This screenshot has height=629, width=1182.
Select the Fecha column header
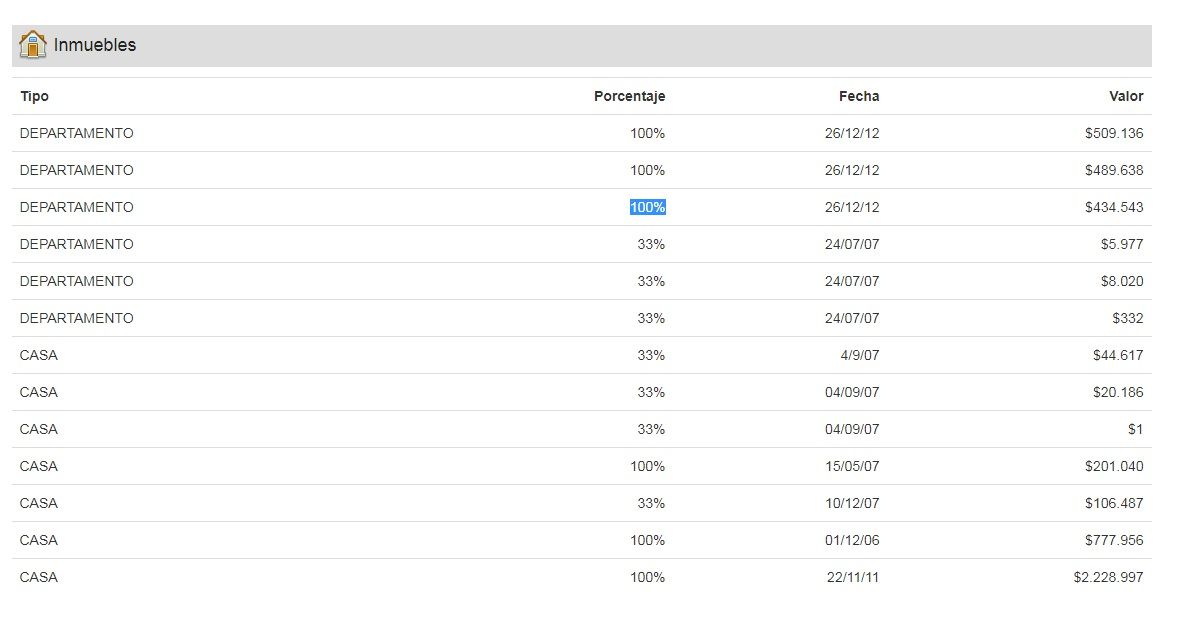(859, 96)
